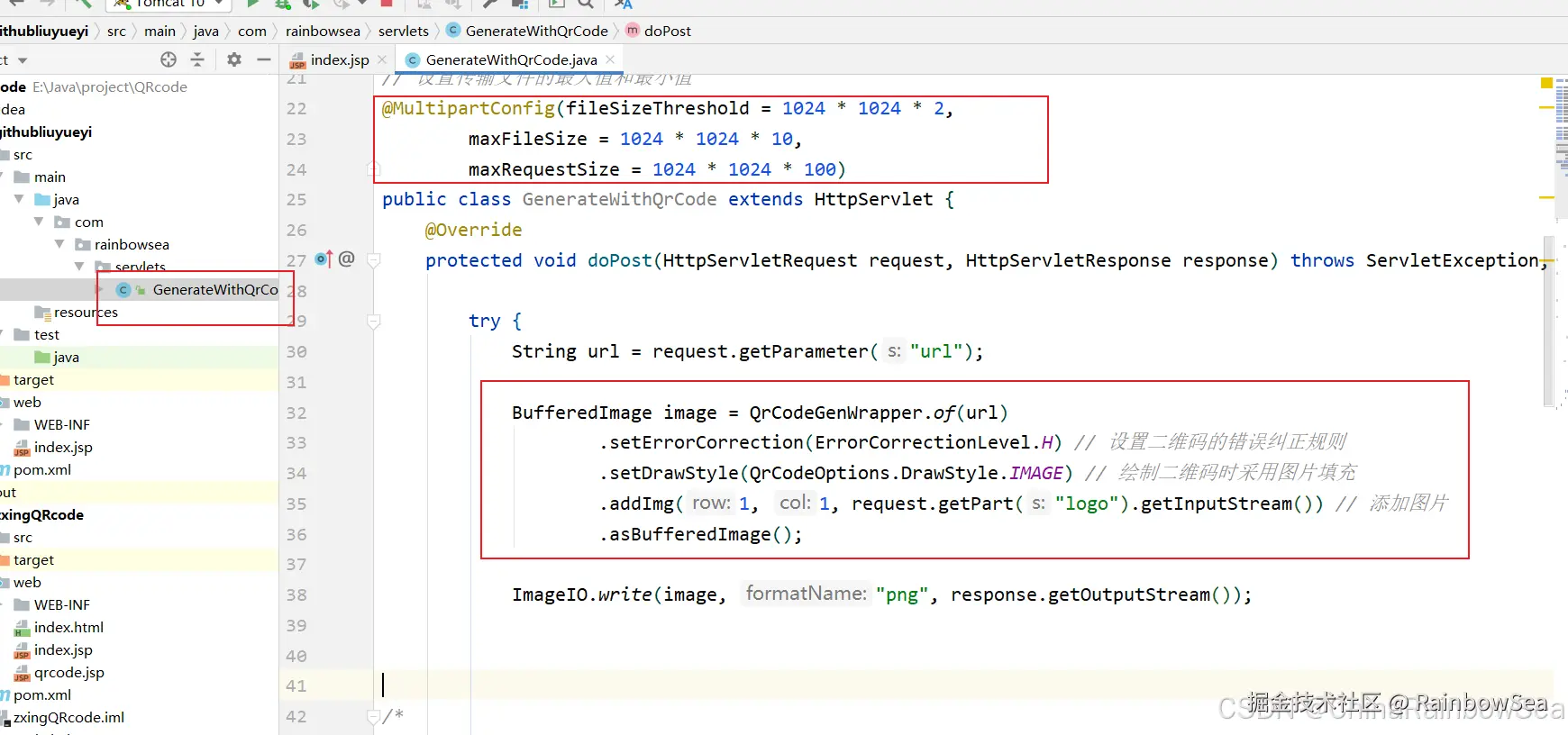Click the search magnifier in the toolbar
This screenshot has width=1568, height=735.
click(x=586, y=4)
